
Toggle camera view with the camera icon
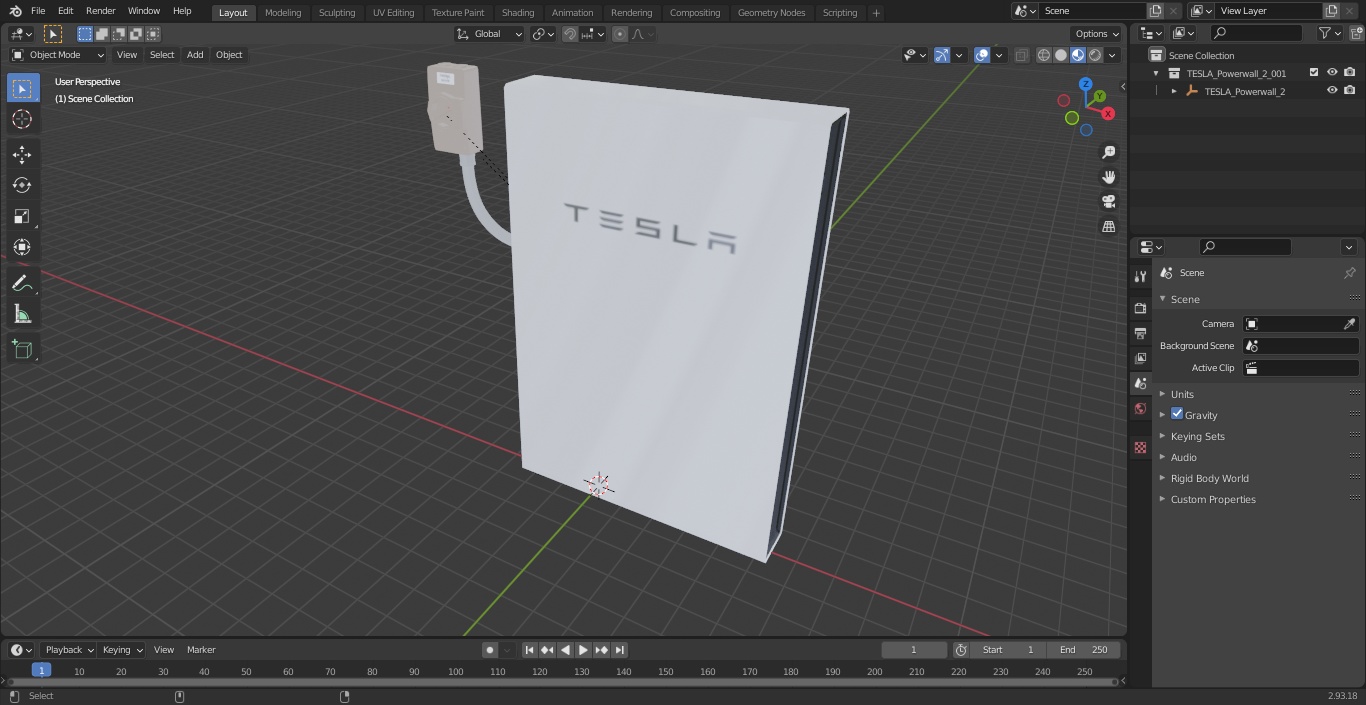point(1109,201)
